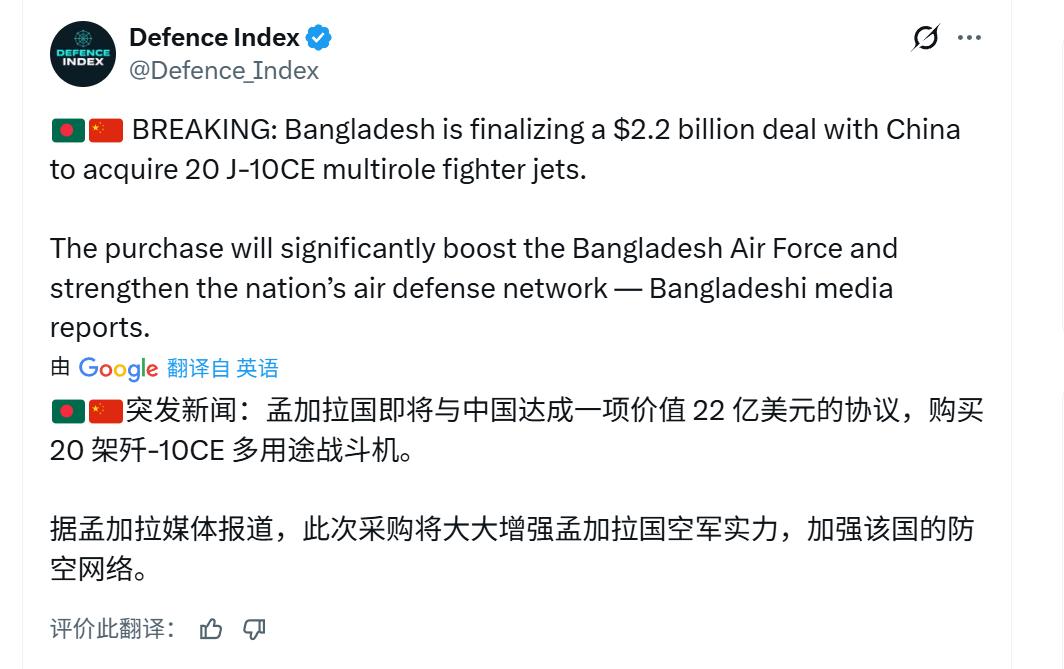The width and height of the screenshot is (1064, 669).
Task: Click the 翻译自 英语 translation link
Action: point(223,369)
